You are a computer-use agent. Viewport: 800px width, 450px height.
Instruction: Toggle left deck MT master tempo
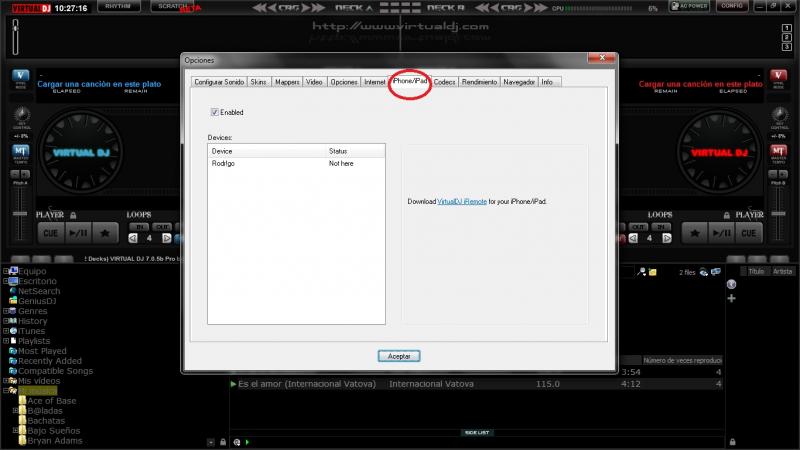point(20,151)
